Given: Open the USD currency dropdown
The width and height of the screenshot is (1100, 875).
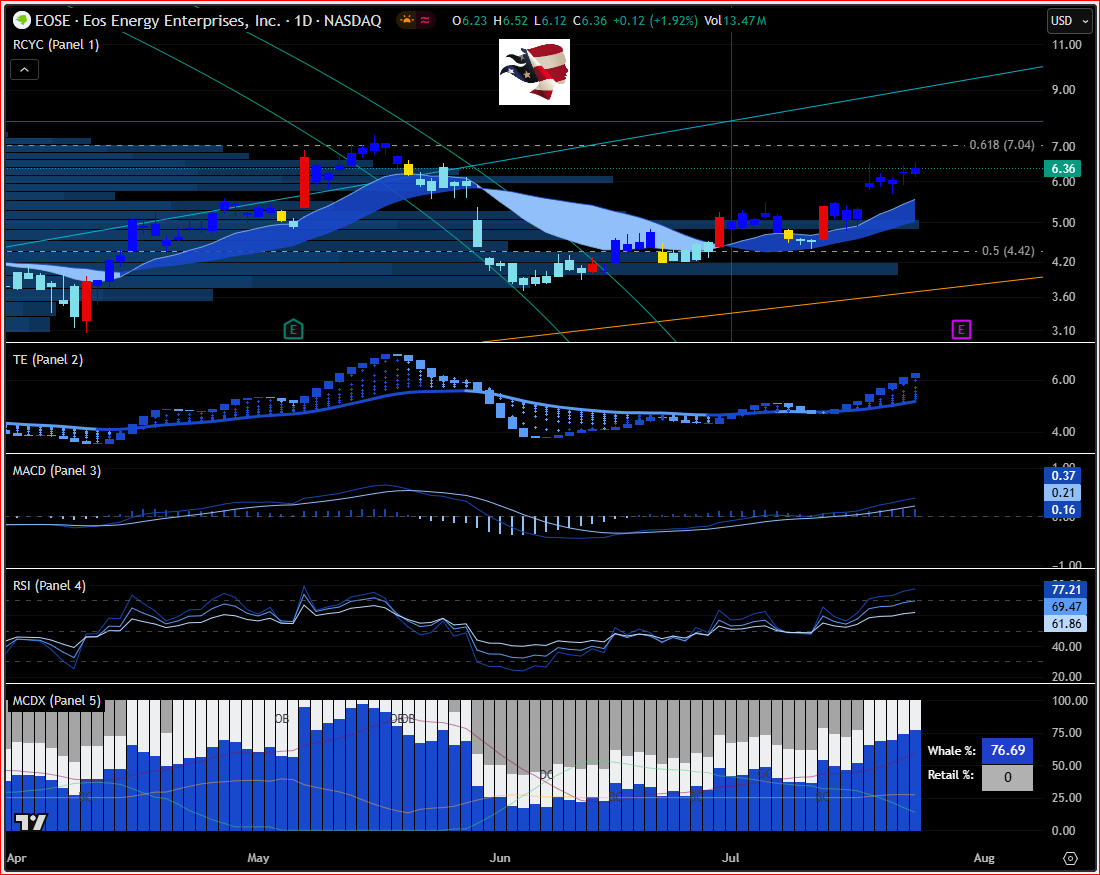Looking at the screenshot, I should tap(1069, 21).
